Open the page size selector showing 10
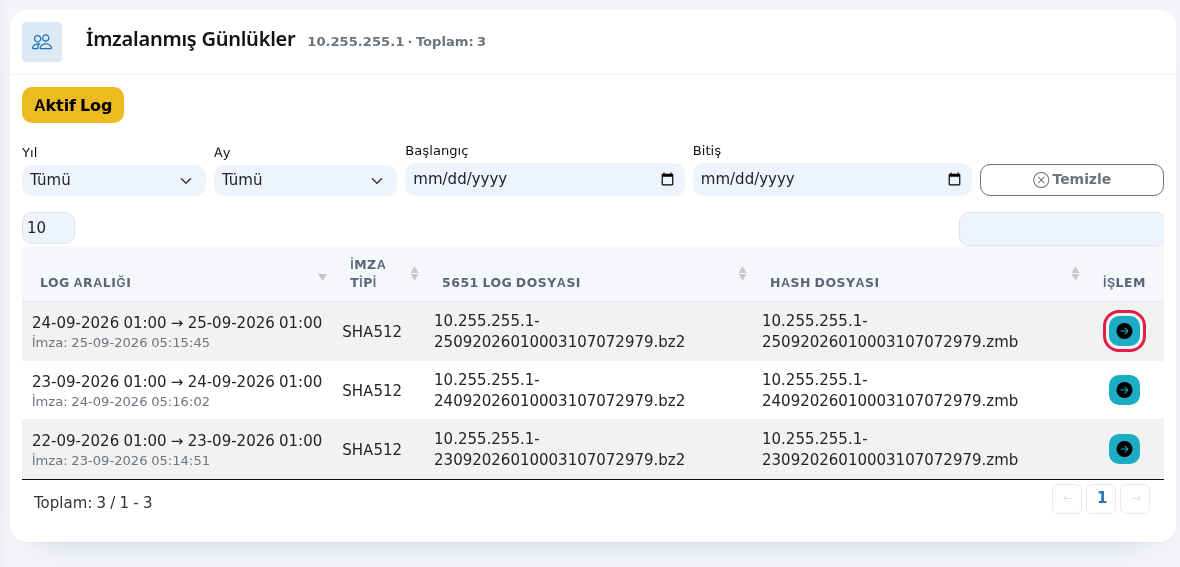Viewport: 1180px width, 567px height. coord(48,228)
